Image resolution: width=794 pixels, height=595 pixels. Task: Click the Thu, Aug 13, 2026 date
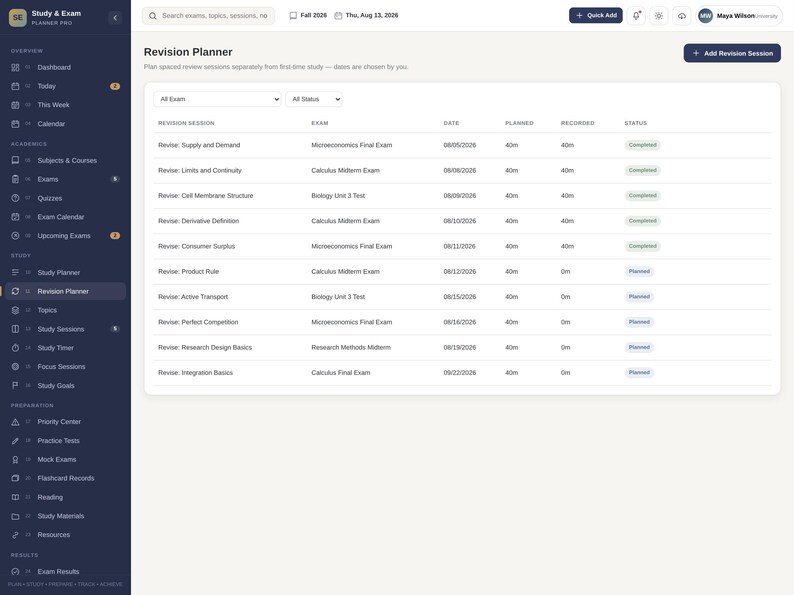367,16
